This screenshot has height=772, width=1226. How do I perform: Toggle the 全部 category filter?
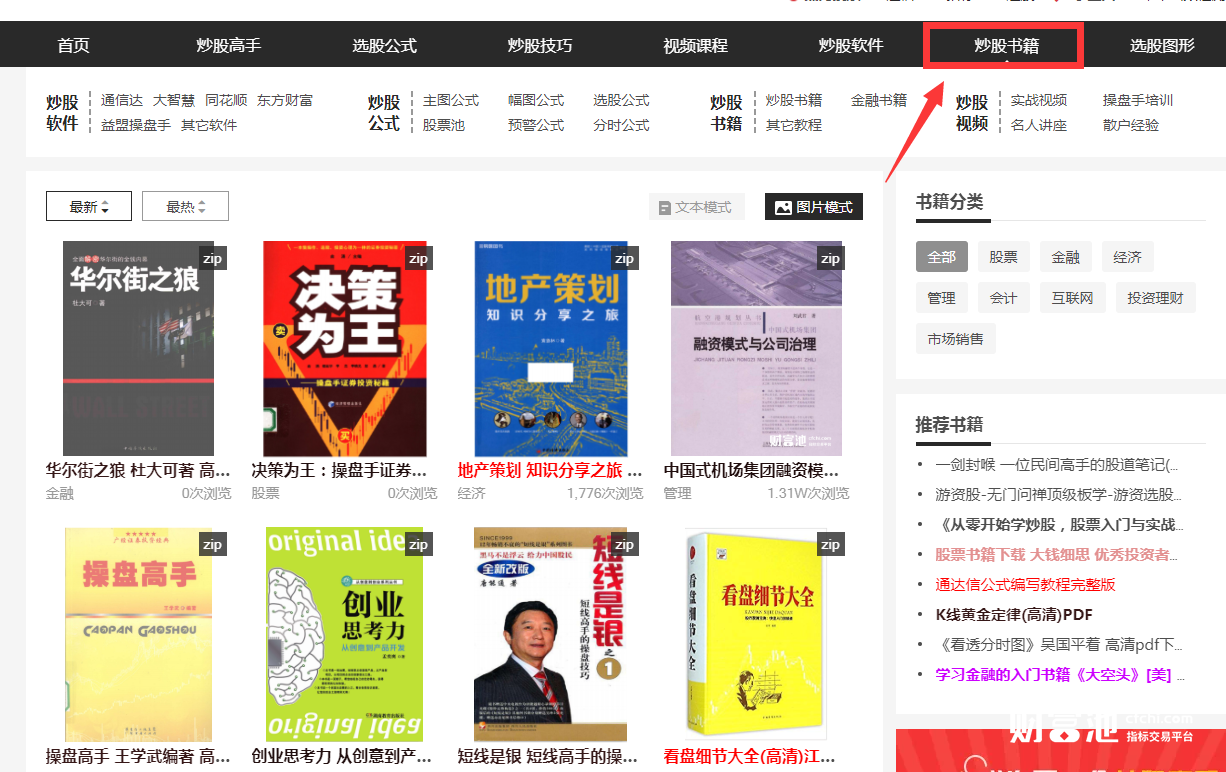coord(941,256)
